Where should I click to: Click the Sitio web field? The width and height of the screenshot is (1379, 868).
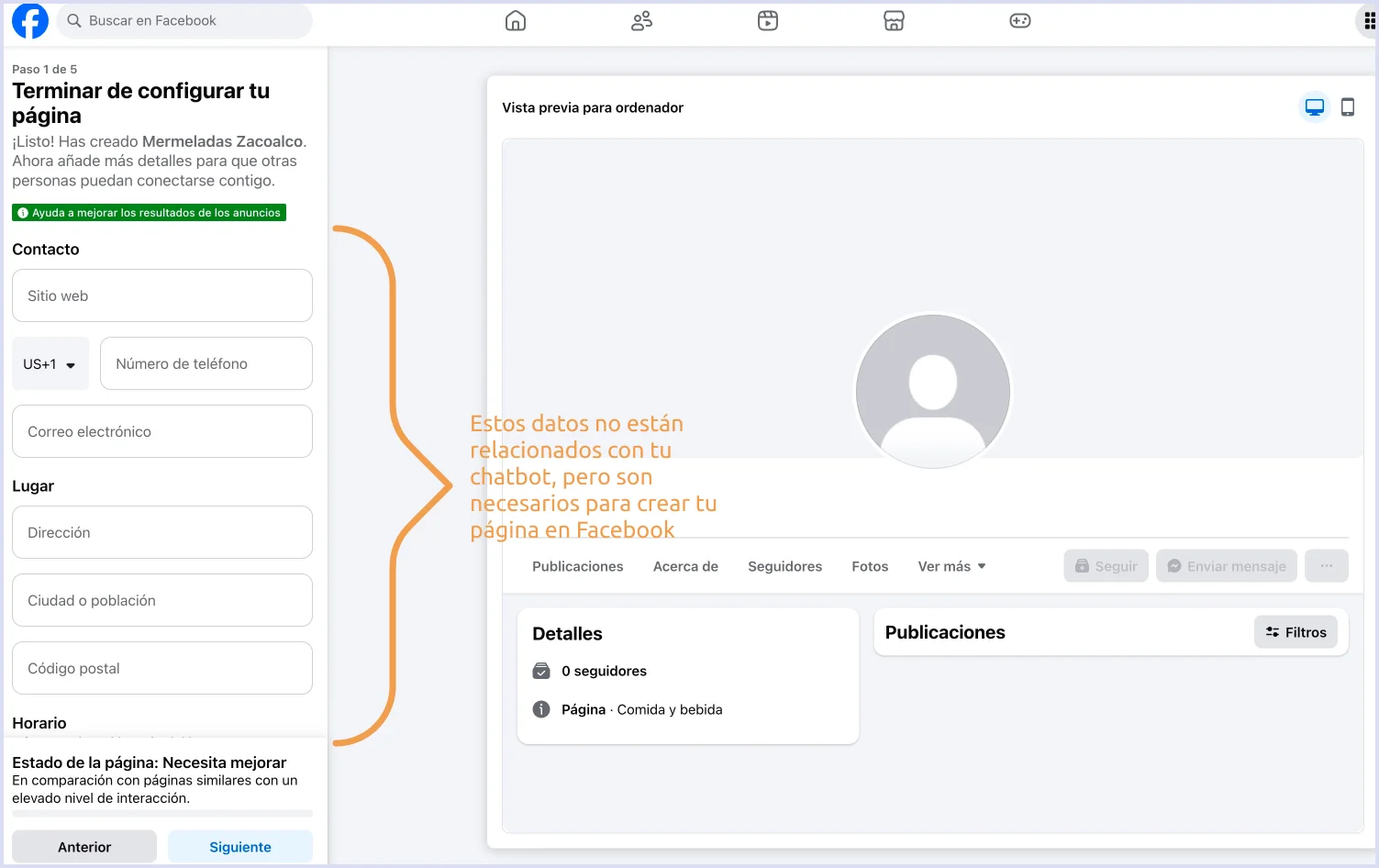pyautogui.click(x=162, y=295)
